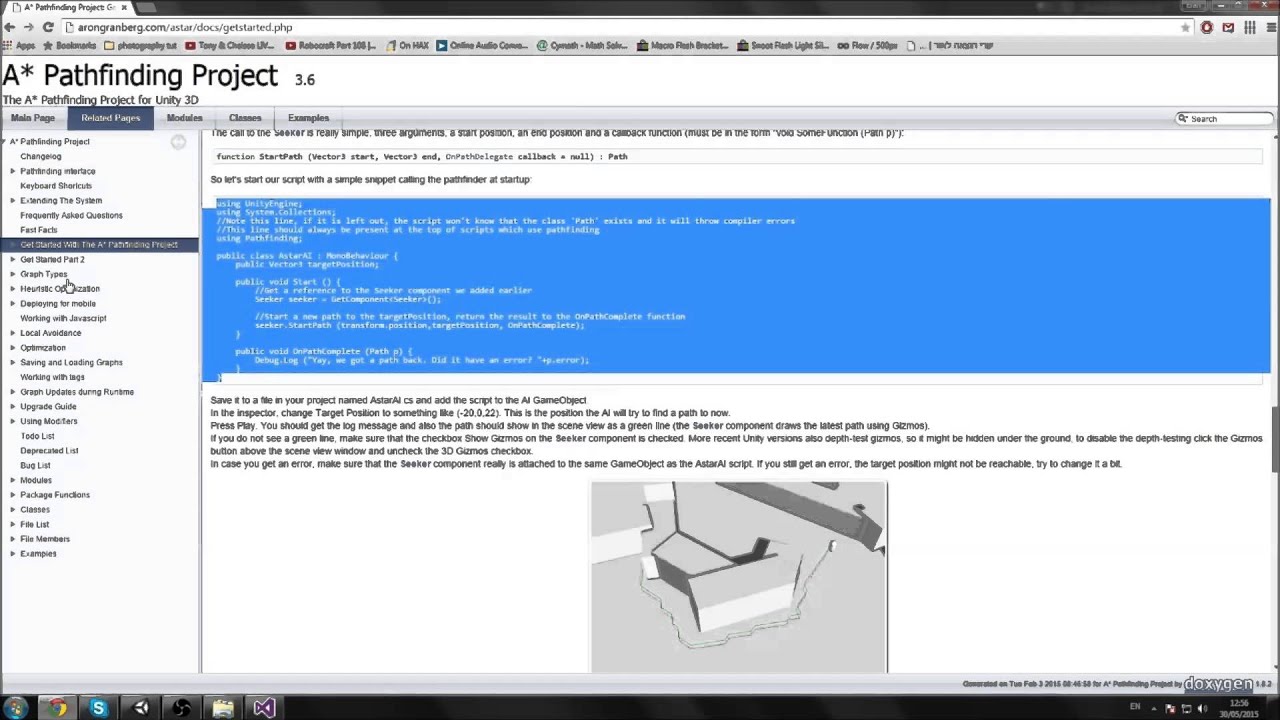Click the sync toggle icon in navigation tree
The width and height of the screenshot is (1280, 720).
(178, 142)
